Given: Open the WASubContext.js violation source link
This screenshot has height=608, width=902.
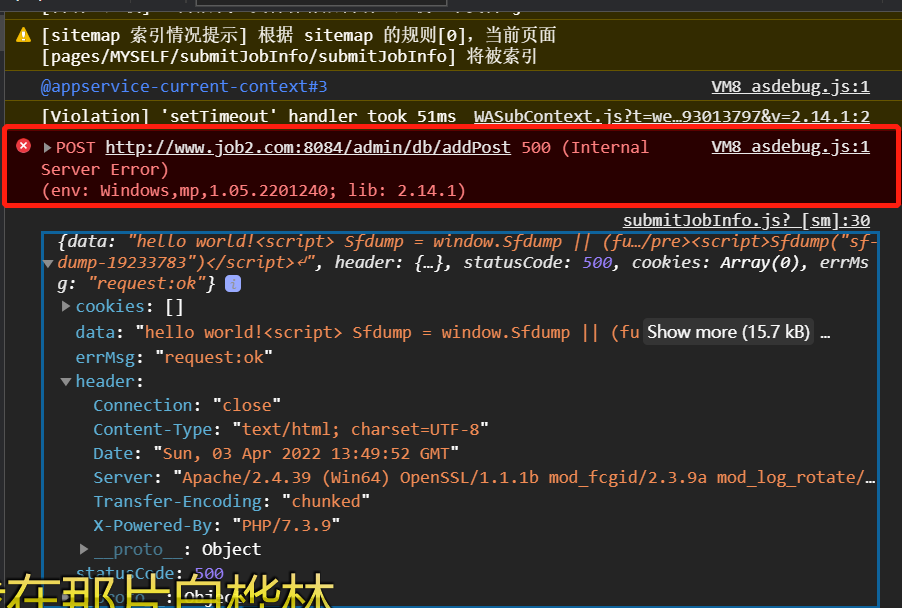Looking at the screenshot, I should [672, 117].
